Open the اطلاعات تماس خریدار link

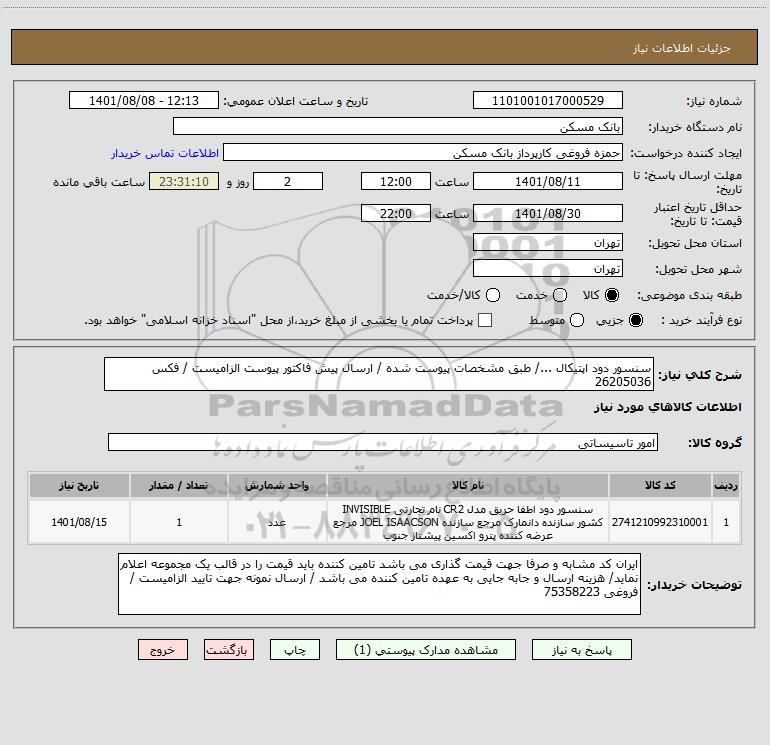click(165, 153)
